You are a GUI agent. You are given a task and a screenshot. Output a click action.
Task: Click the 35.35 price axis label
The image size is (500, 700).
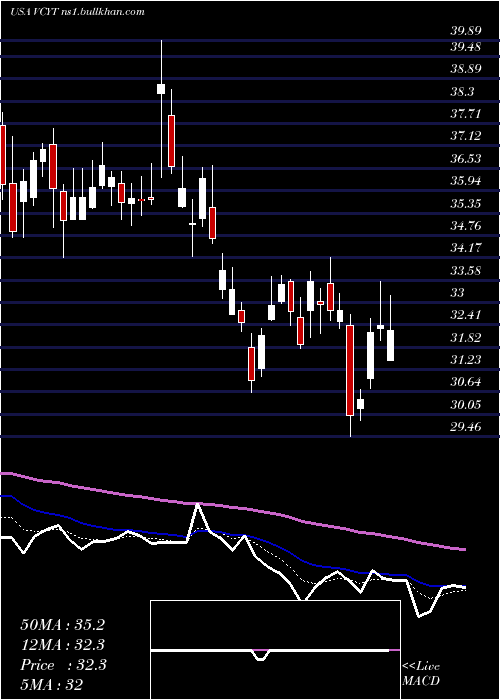click(465, 204)
